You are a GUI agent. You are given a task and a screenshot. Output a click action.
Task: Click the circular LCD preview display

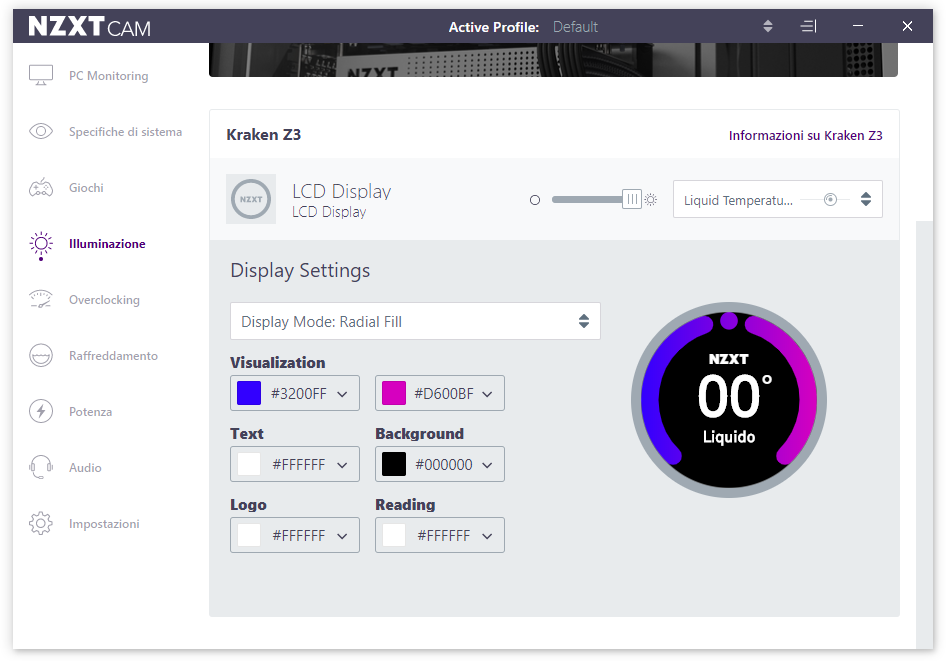729,400
